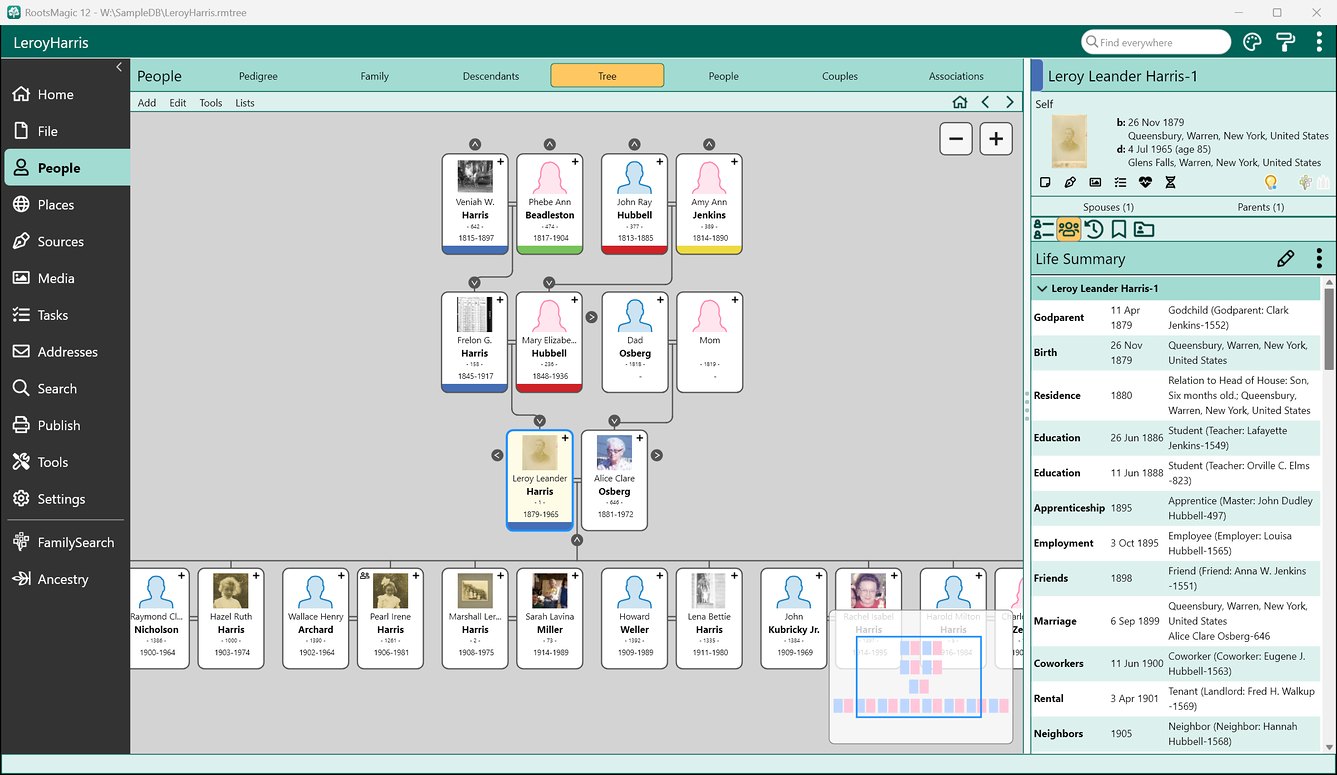Expand ancestors above John Ray Hubbell

tap(634, 145)
